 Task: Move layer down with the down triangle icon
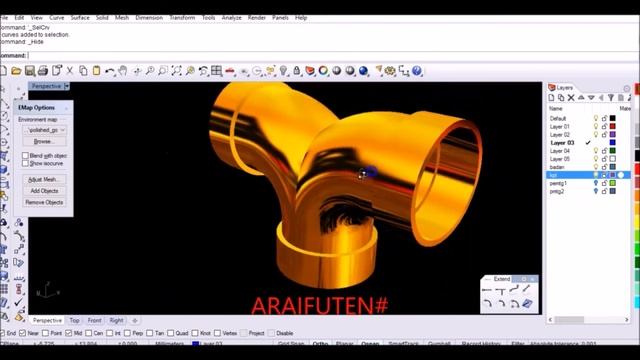coord(591,98)
